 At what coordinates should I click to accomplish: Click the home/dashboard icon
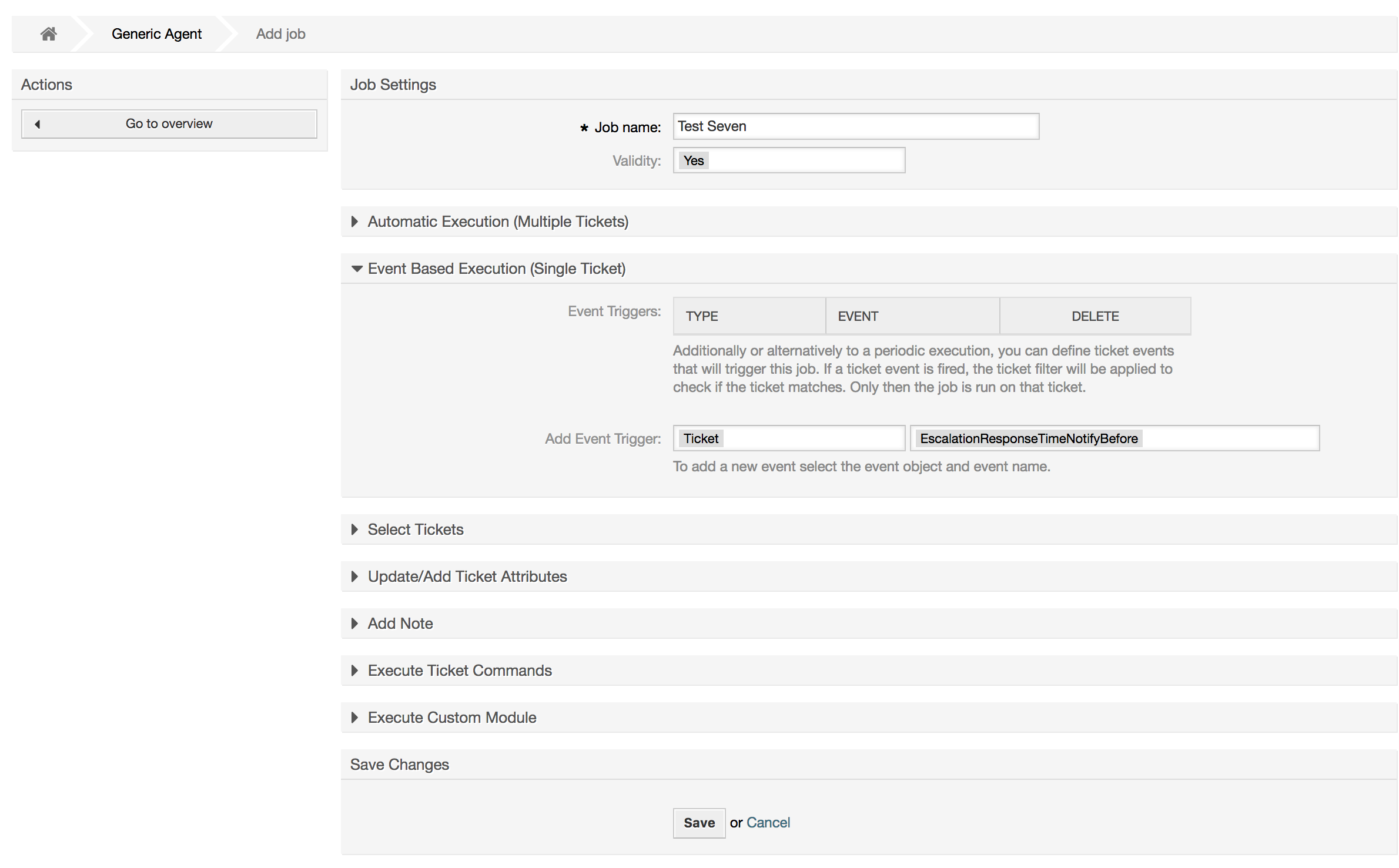coord(48,33)
